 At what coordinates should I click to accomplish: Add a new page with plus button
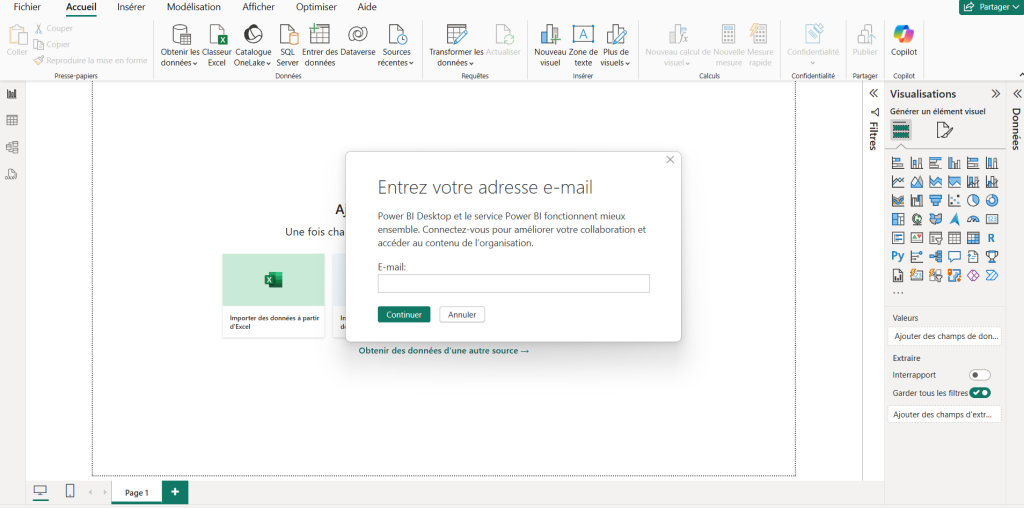coord(175,492)
